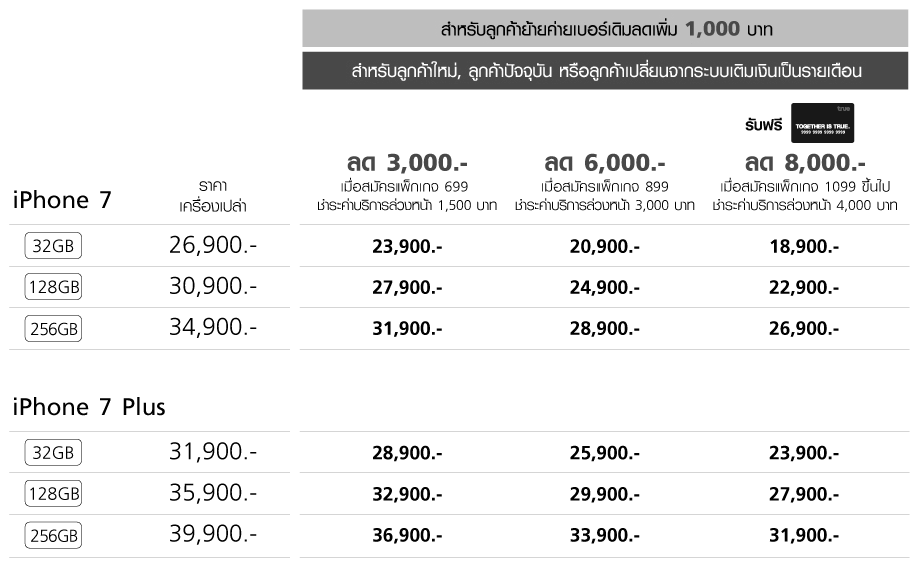
Task: Choose the 256GB badge under iPhone 7
Action: (x=54, y=328)
